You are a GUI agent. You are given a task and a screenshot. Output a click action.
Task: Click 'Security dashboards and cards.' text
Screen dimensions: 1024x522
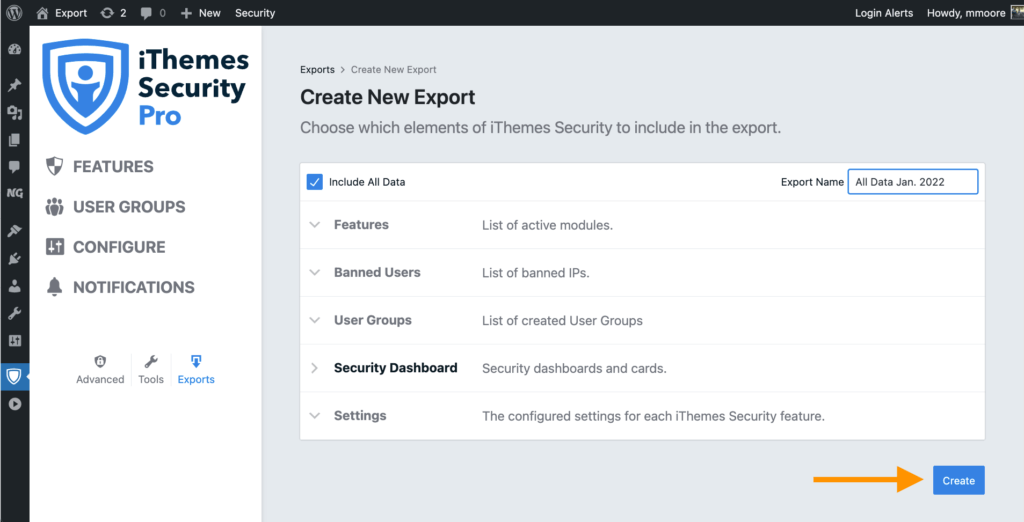click(574, 368)
